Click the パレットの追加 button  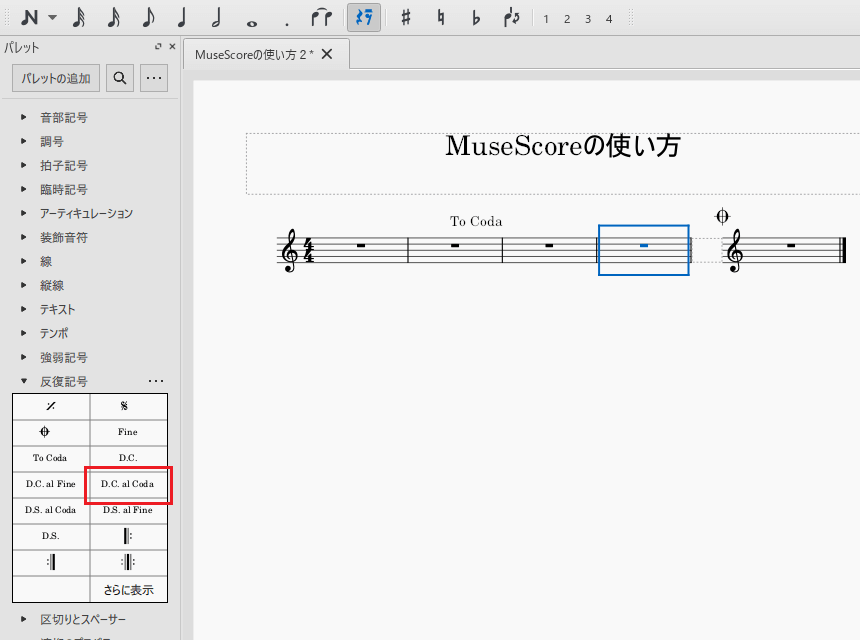56,78
